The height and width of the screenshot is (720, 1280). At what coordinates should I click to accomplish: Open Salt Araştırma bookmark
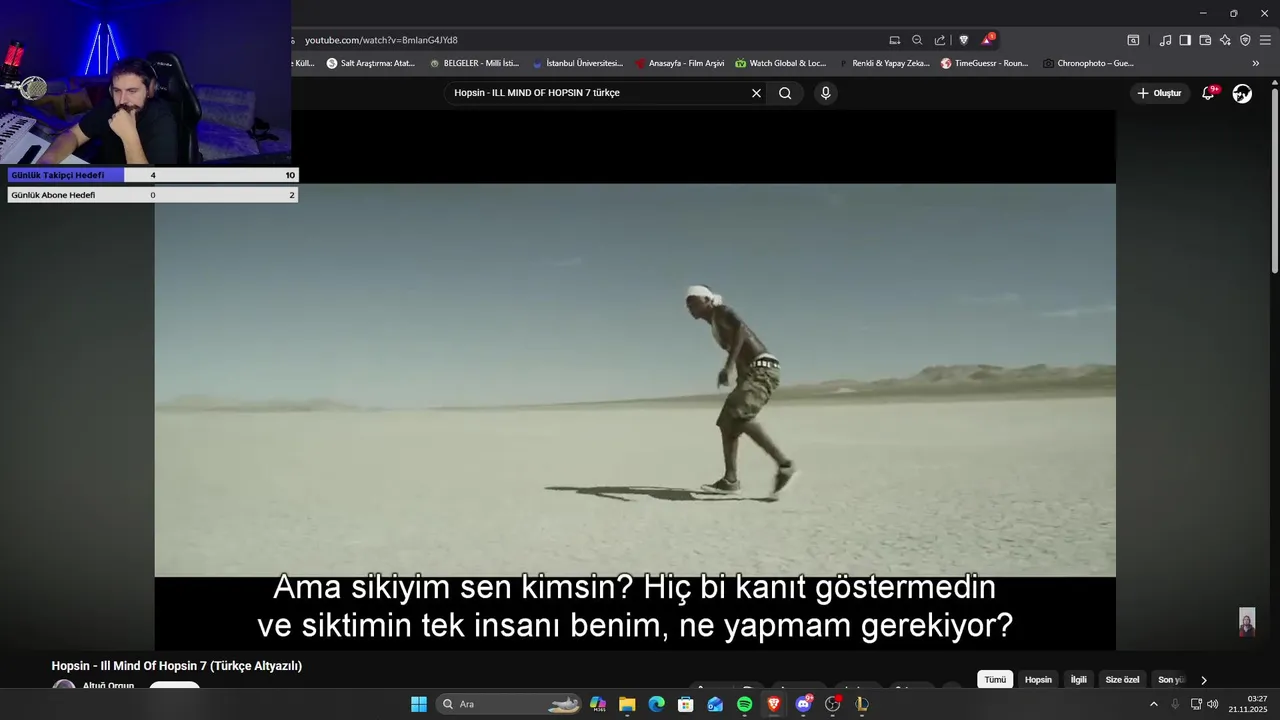[371, 63]
